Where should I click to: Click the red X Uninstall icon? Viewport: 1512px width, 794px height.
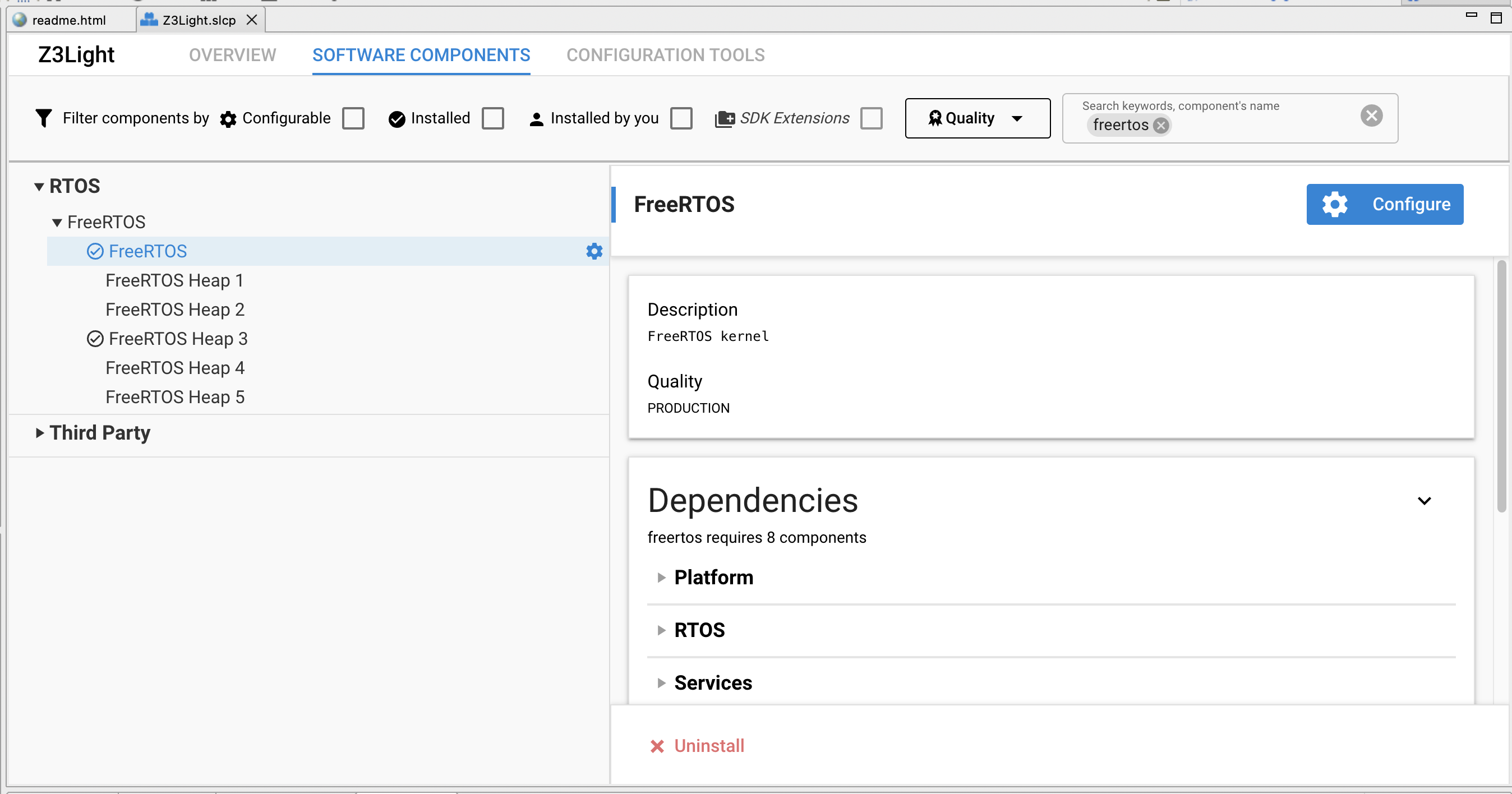pyautogui.click(x=657, y=746)
